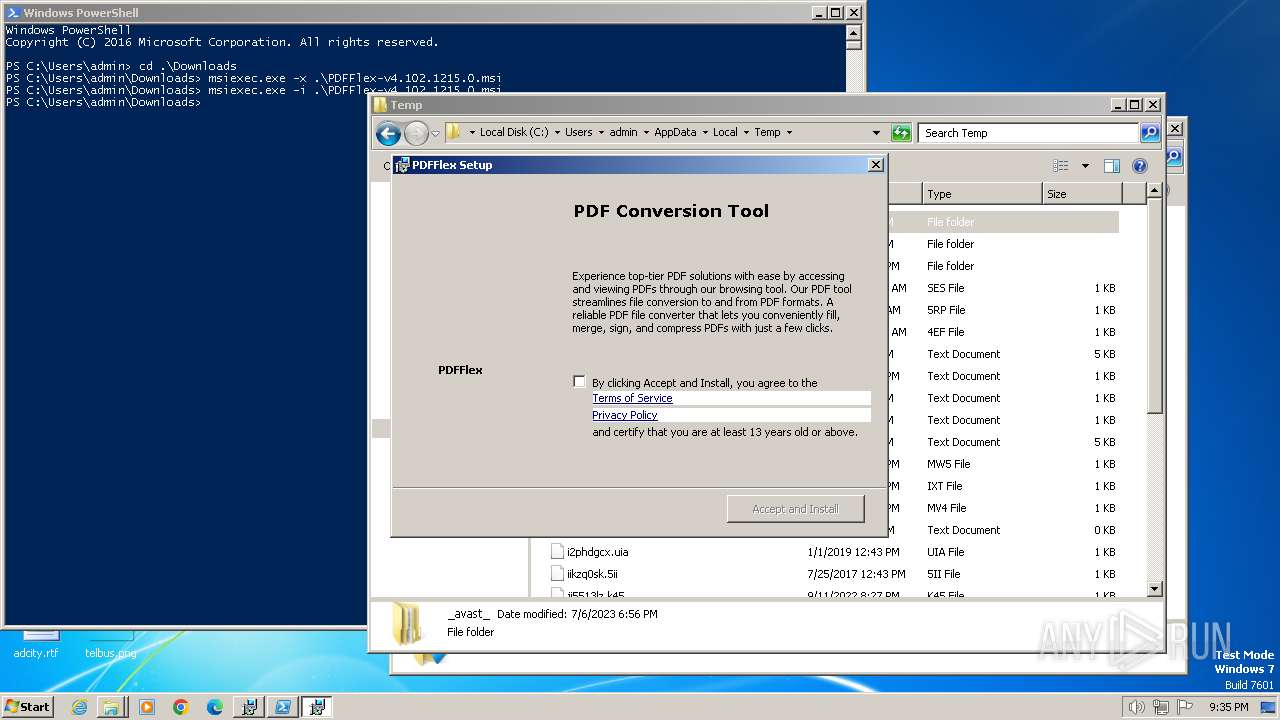Select Local Disk (C:) in the address breadcrumb

514,132
